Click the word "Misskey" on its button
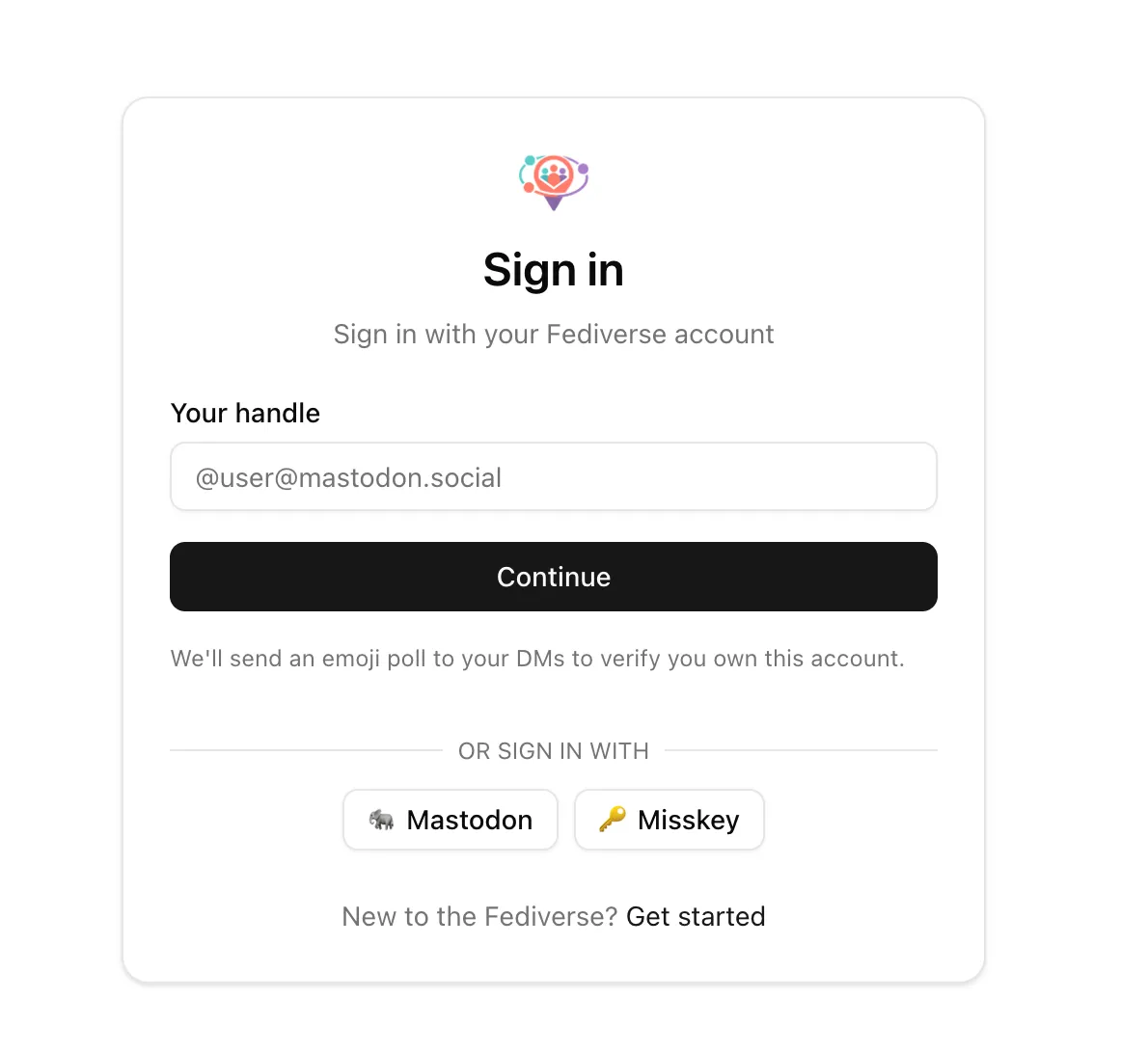Screen dimensions: 1148x1053 point(689,820)
